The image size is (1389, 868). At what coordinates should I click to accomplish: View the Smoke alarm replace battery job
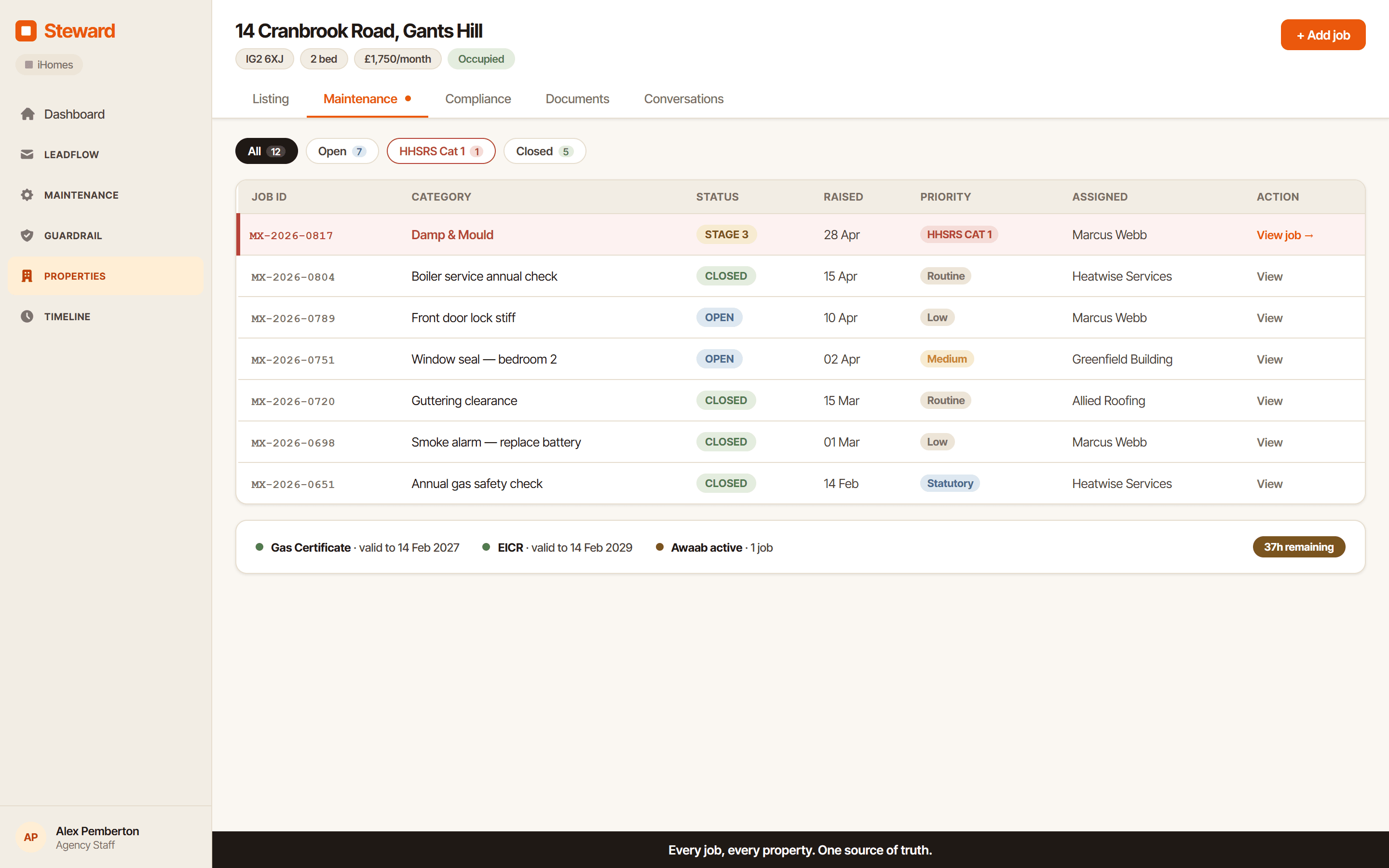coord(1269,442)
